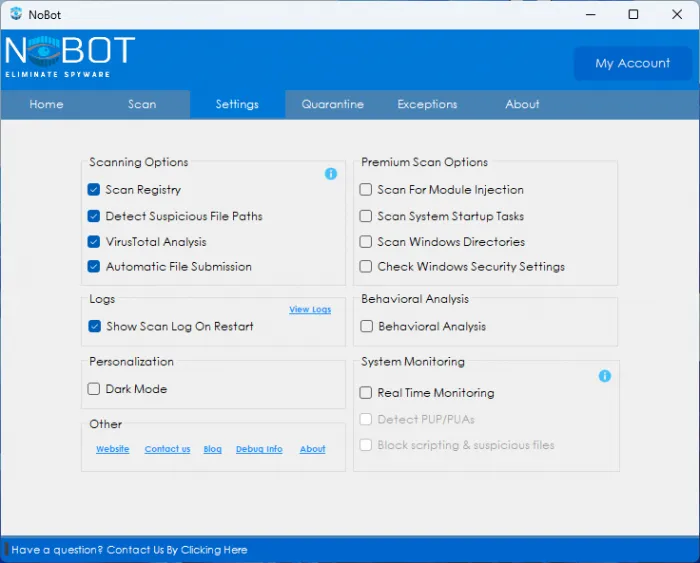Image resolution: width=700 pixels, height=563 pixels.
Task: Tick Check Windows Security Settings
Action: point(366,267)
